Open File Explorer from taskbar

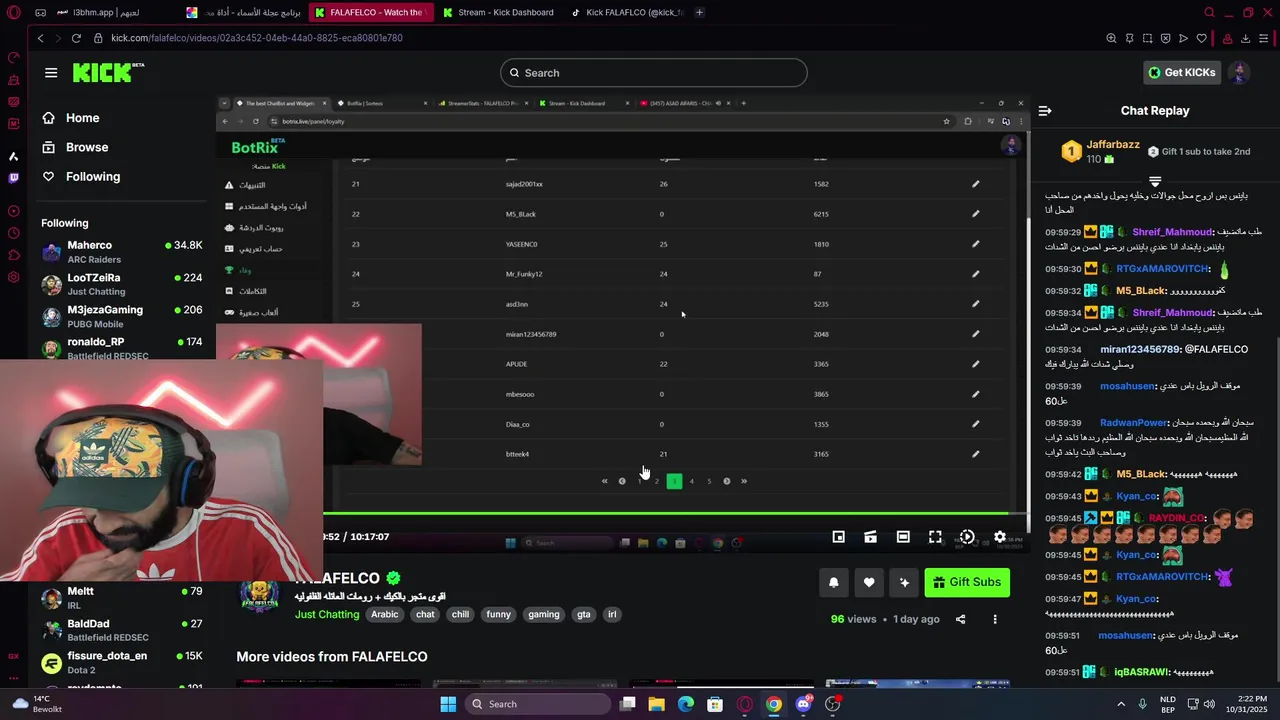tap(657, 704)
